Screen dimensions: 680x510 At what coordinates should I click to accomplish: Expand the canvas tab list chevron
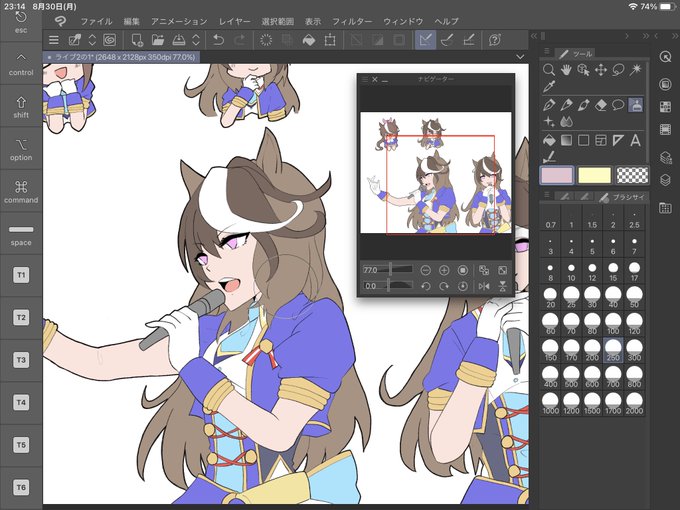[520, 57]
